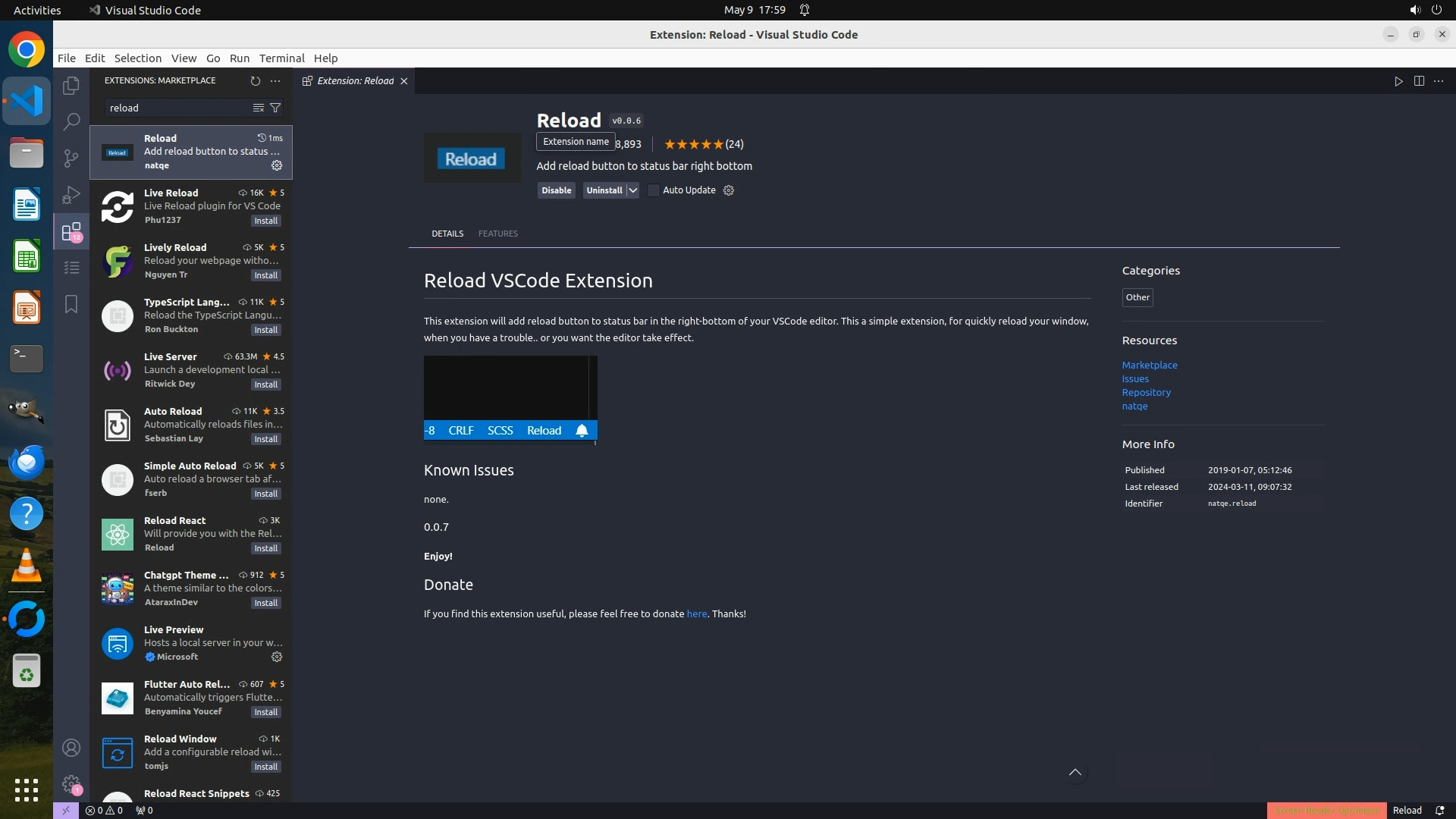The height and width of the screenshot is (819, 1456).
Task: Open the Manage gear in activity bar
Action: click(x=71, y=783)
